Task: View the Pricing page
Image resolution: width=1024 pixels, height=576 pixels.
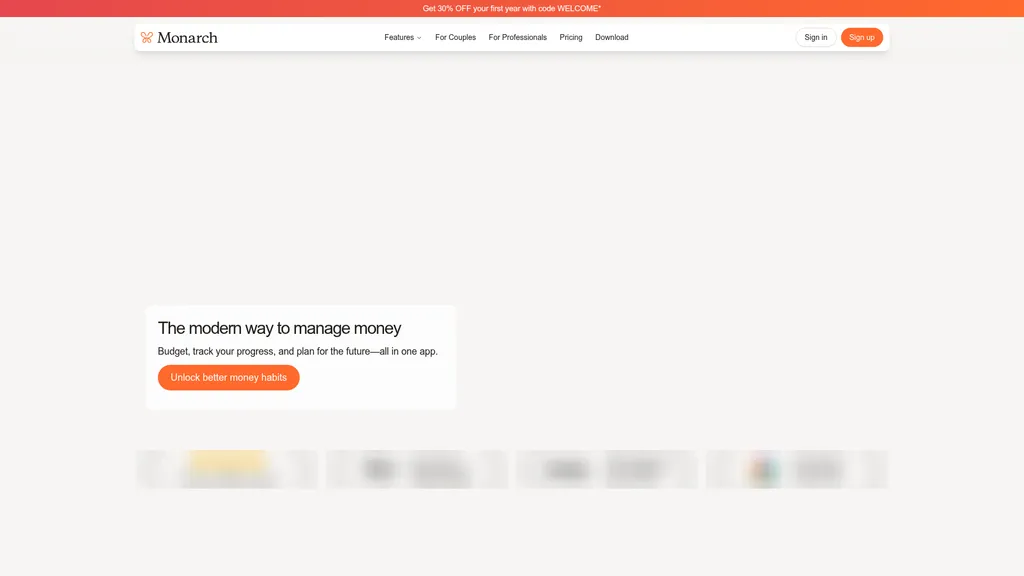Action: click(571, 37)
